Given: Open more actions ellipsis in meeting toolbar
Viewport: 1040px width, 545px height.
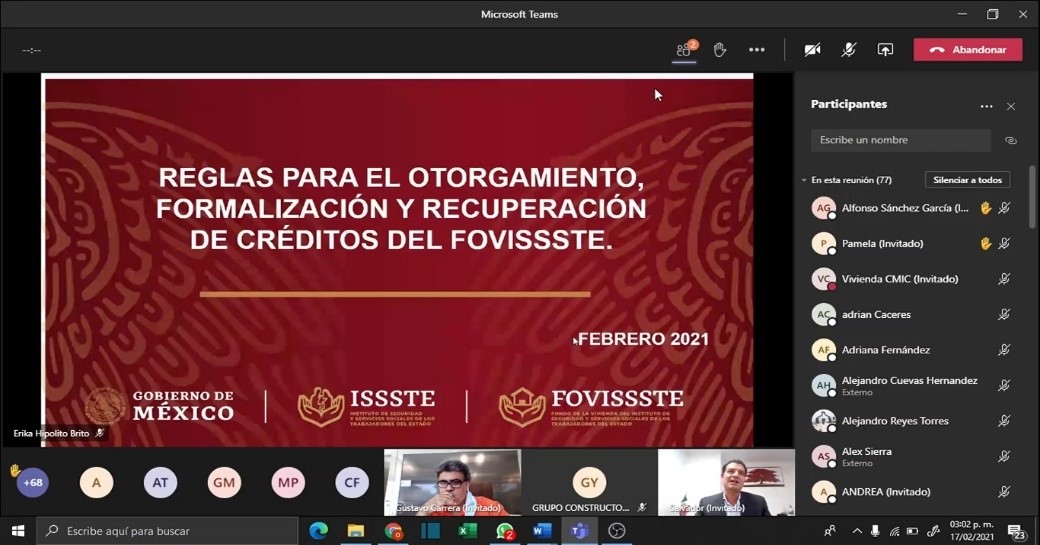Looking at the screenshot, I should [757, 50].
